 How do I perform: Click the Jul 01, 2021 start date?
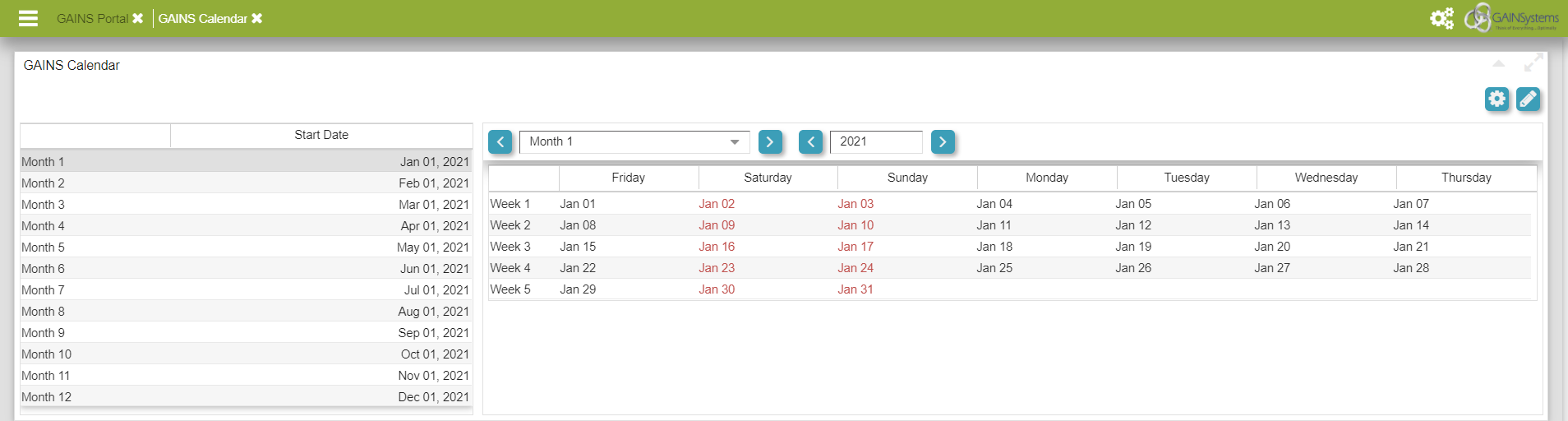point(436,290)
